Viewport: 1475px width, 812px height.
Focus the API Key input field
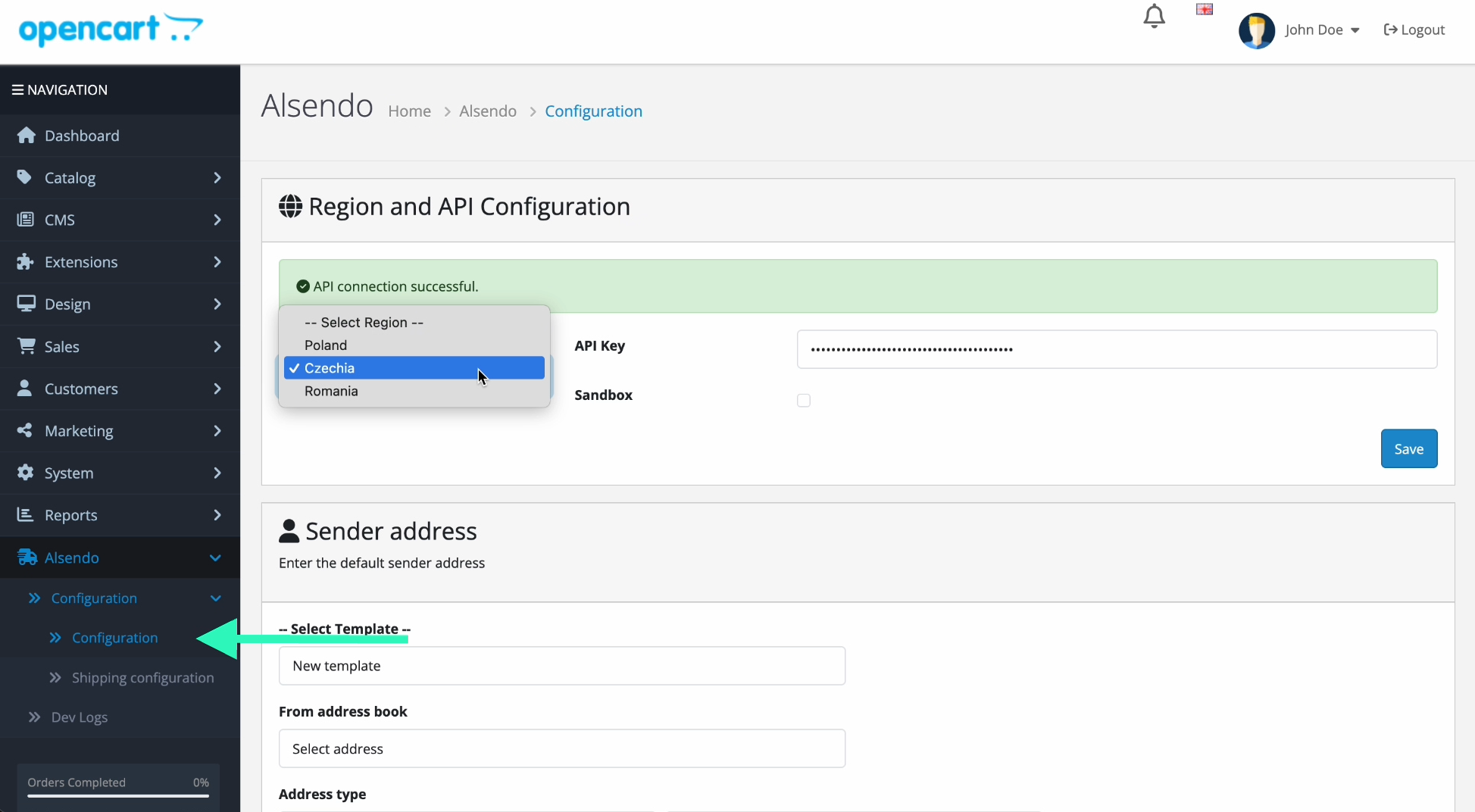1117,349
